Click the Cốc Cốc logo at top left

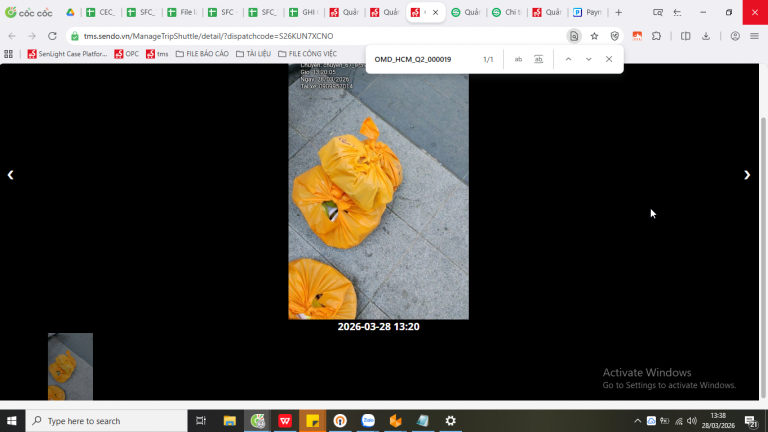coord(29,13)
